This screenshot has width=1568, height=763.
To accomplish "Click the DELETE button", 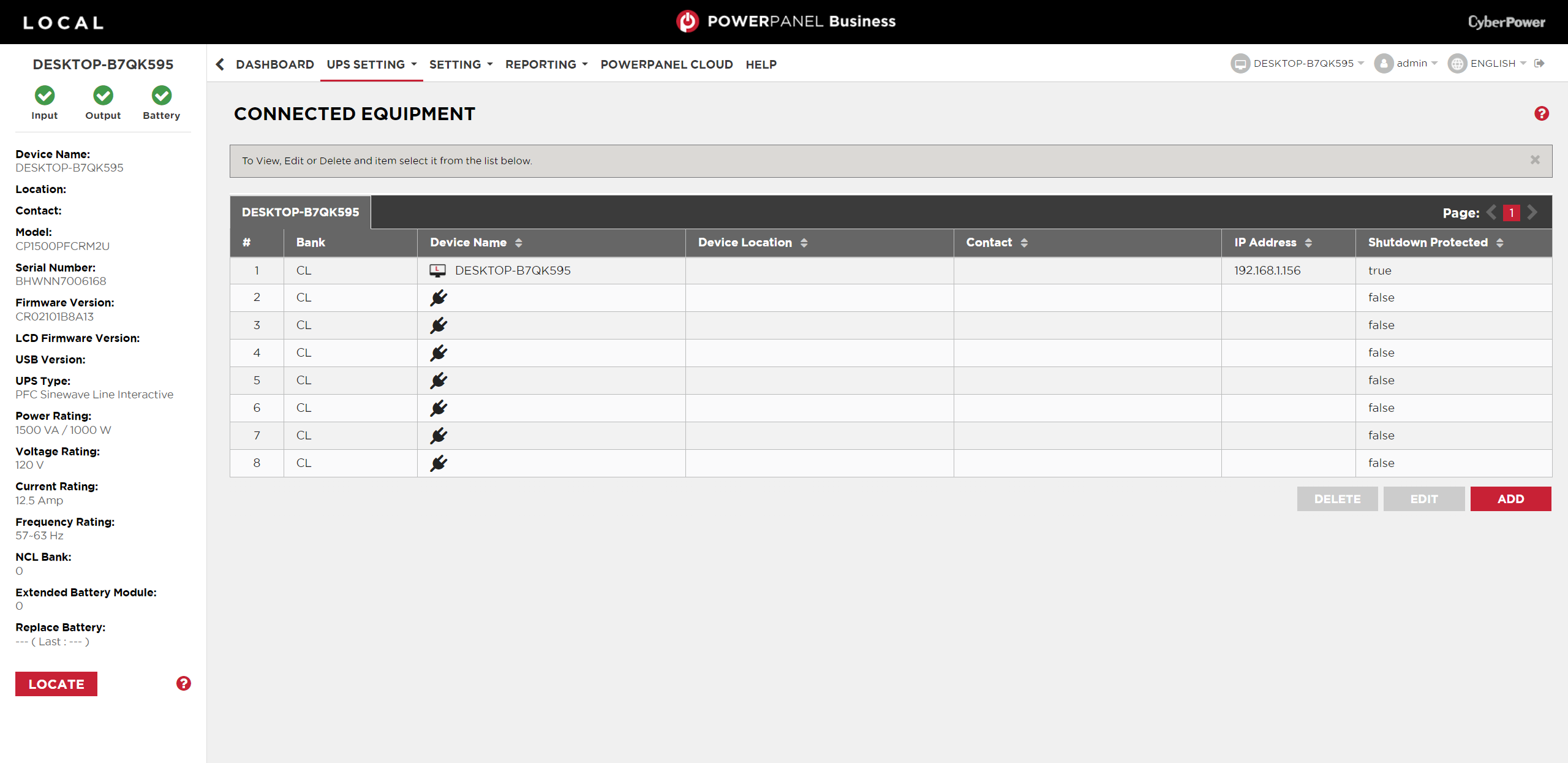I will coord(1338,499).
